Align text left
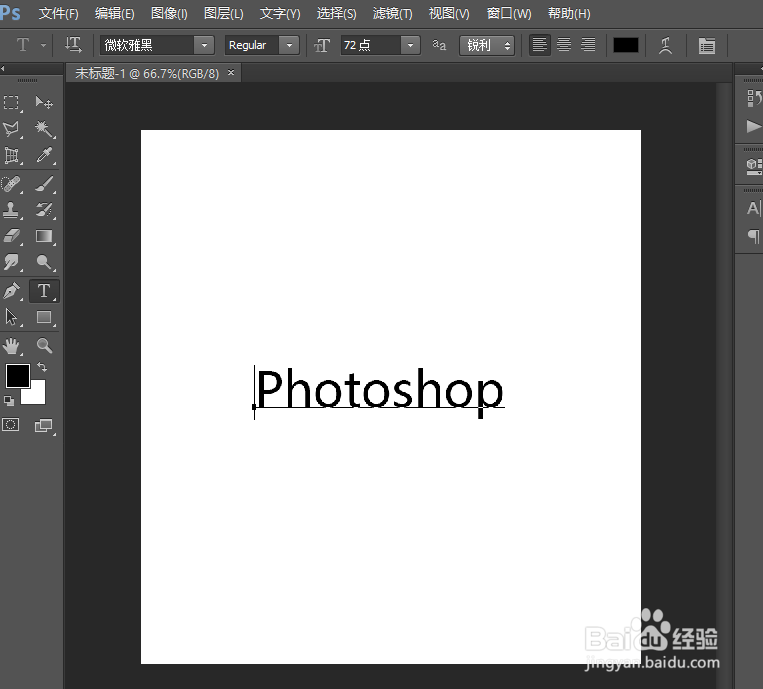 pos(540,45)
